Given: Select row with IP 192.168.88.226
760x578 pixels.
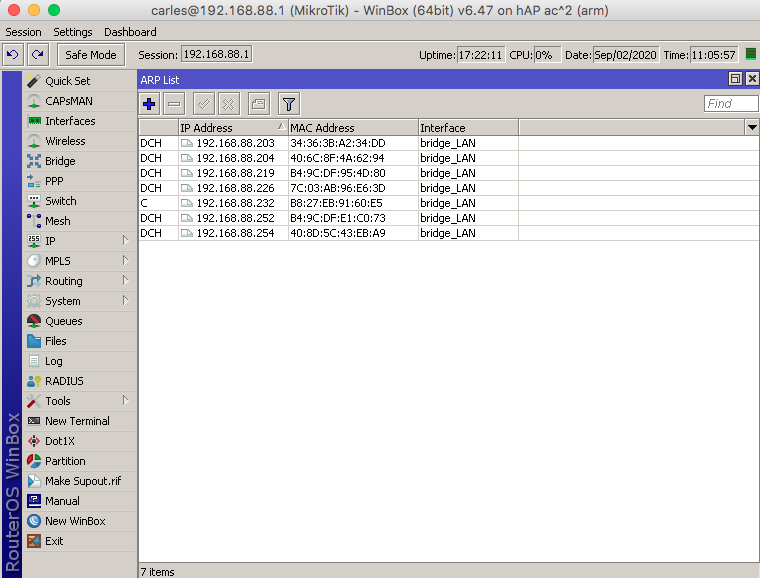Looking at the screenshot, I should coord(448,188).
